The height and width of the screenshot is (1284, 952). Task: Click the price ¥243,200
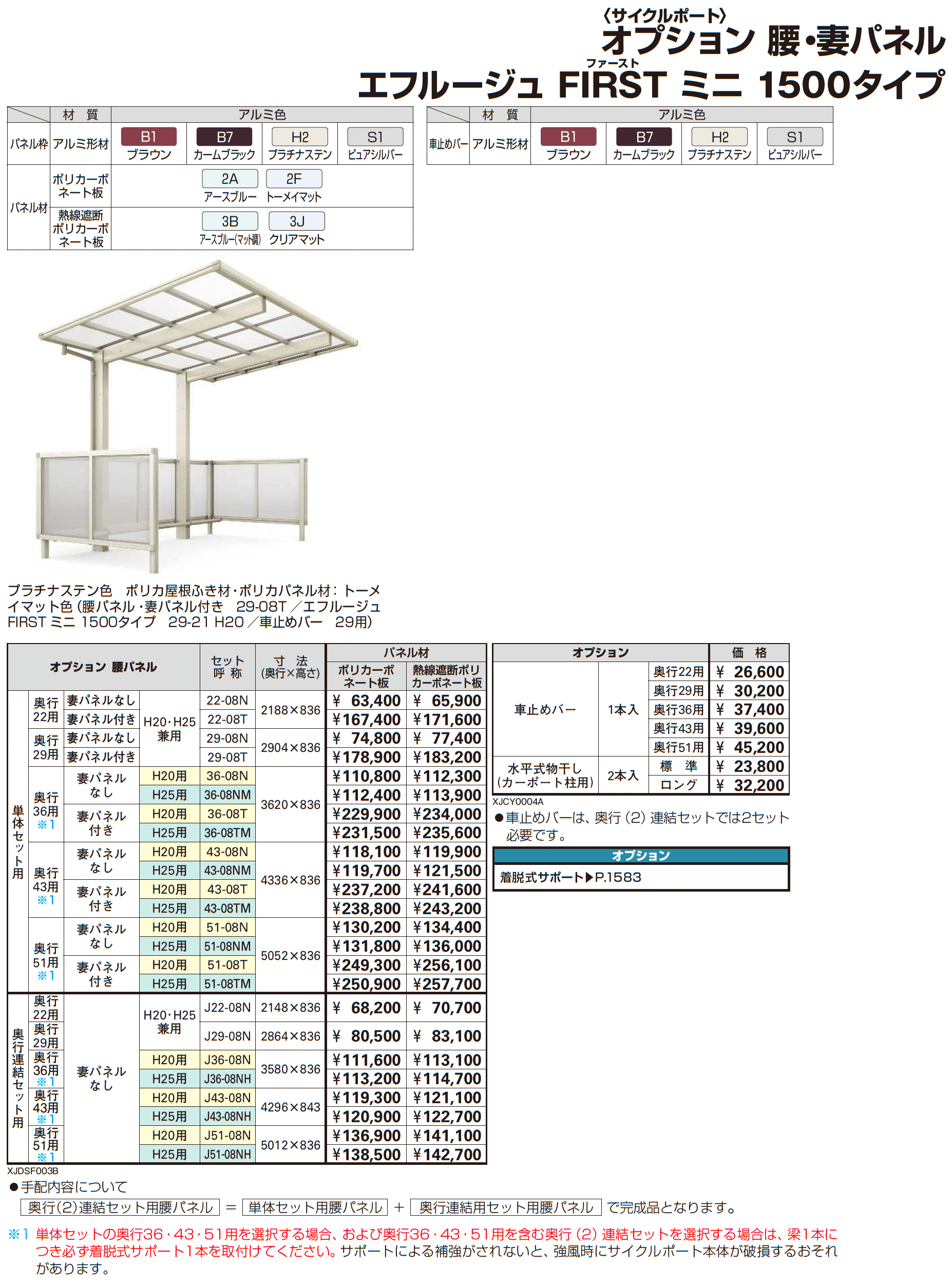coord(447,908)
